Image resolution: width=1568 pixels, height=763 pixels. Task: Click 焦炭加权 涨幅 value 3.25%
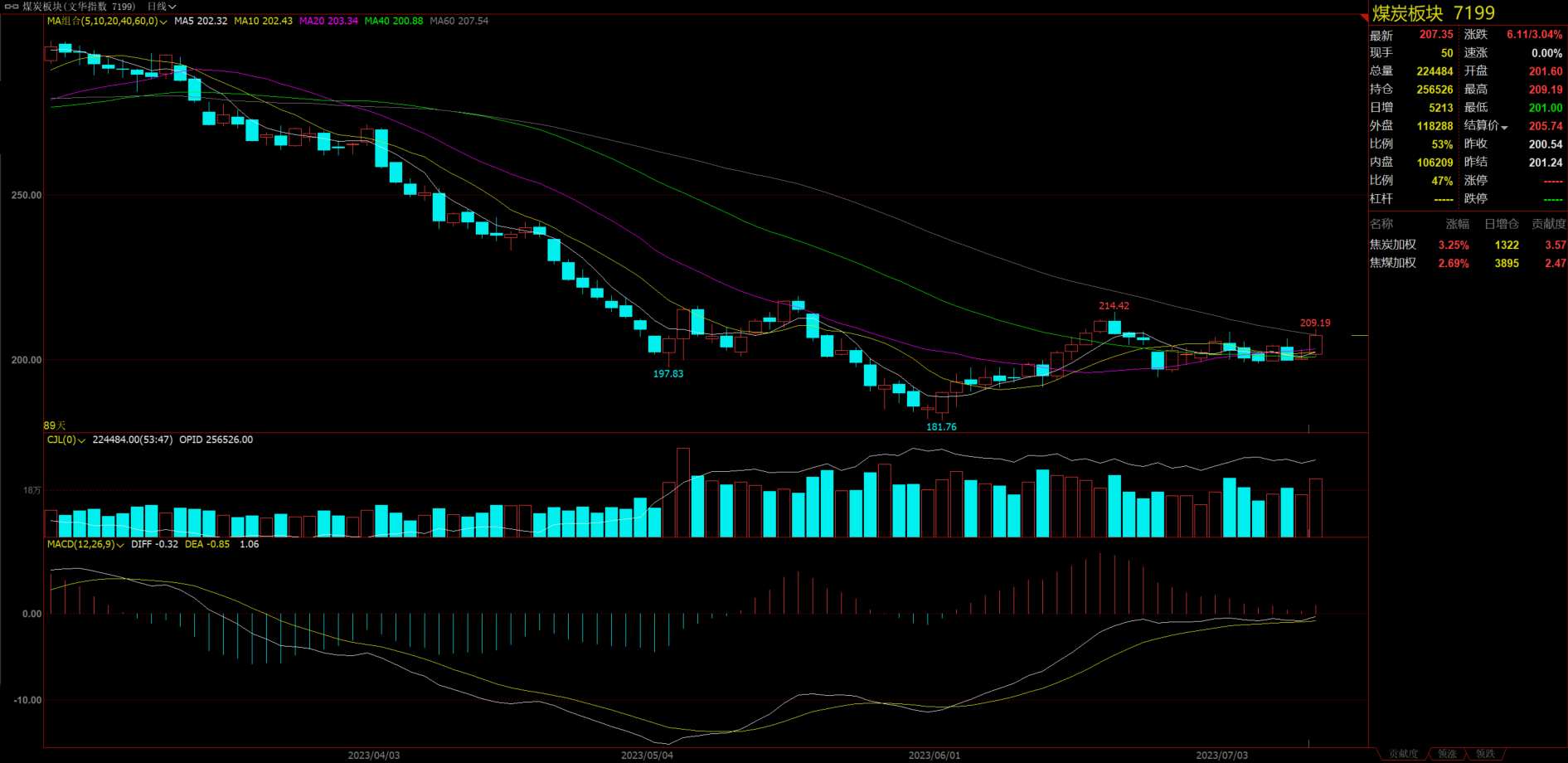click(x=1454, y=245)
